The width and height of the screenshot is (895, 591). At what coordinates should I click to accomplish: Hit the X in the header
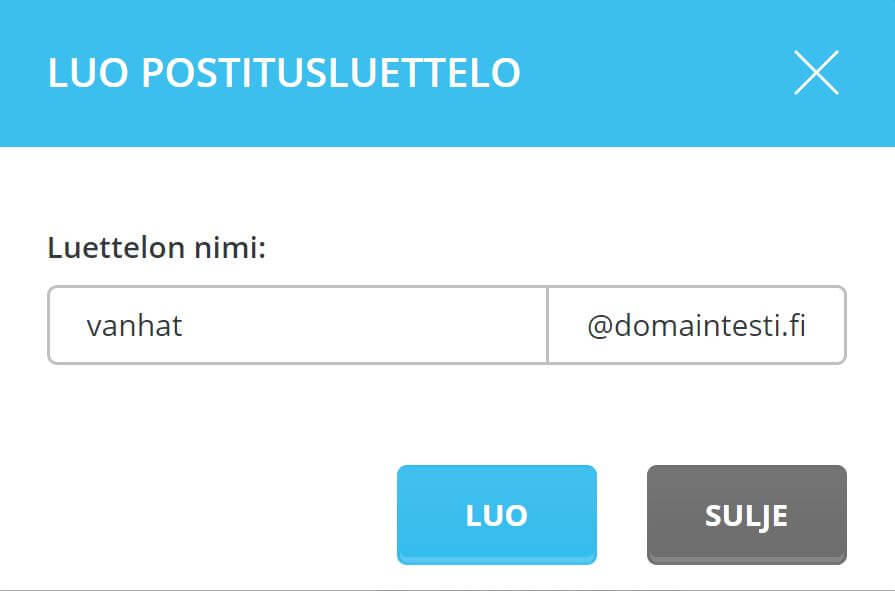[x=816, y=73]
